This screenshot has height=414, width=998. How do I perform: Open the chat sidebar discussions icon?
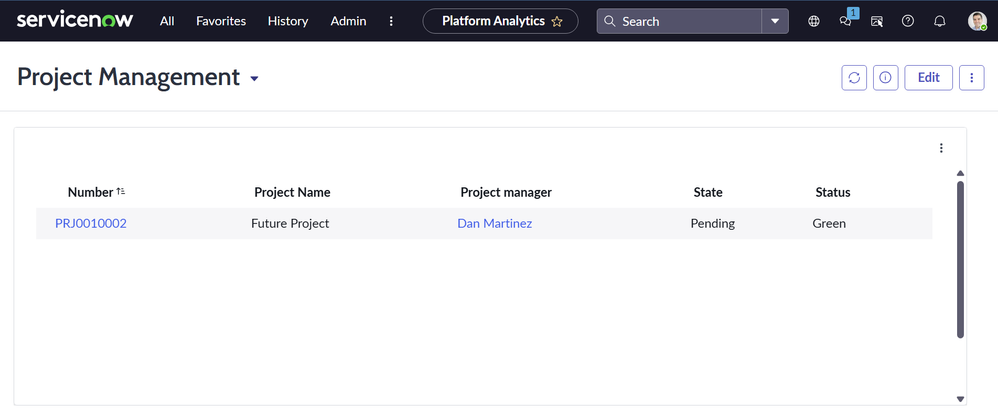tap(846, 21)
